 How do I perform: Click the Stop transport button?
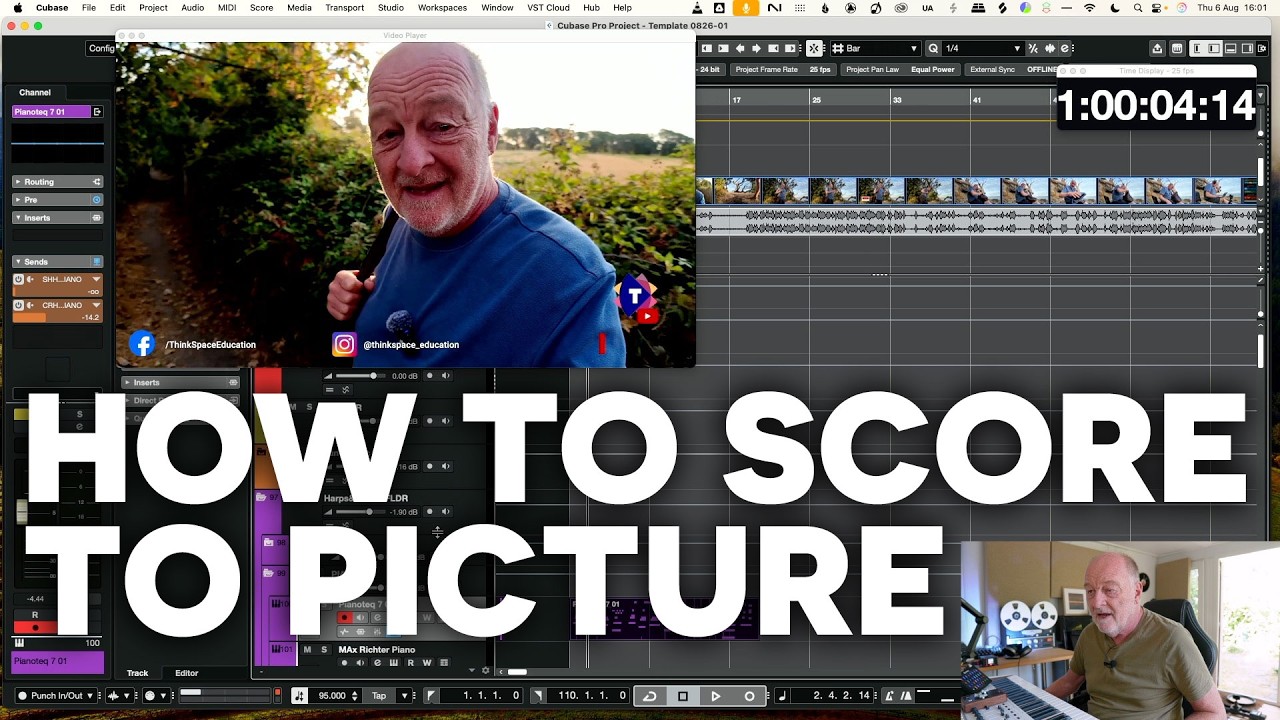(x=683, y=696)
